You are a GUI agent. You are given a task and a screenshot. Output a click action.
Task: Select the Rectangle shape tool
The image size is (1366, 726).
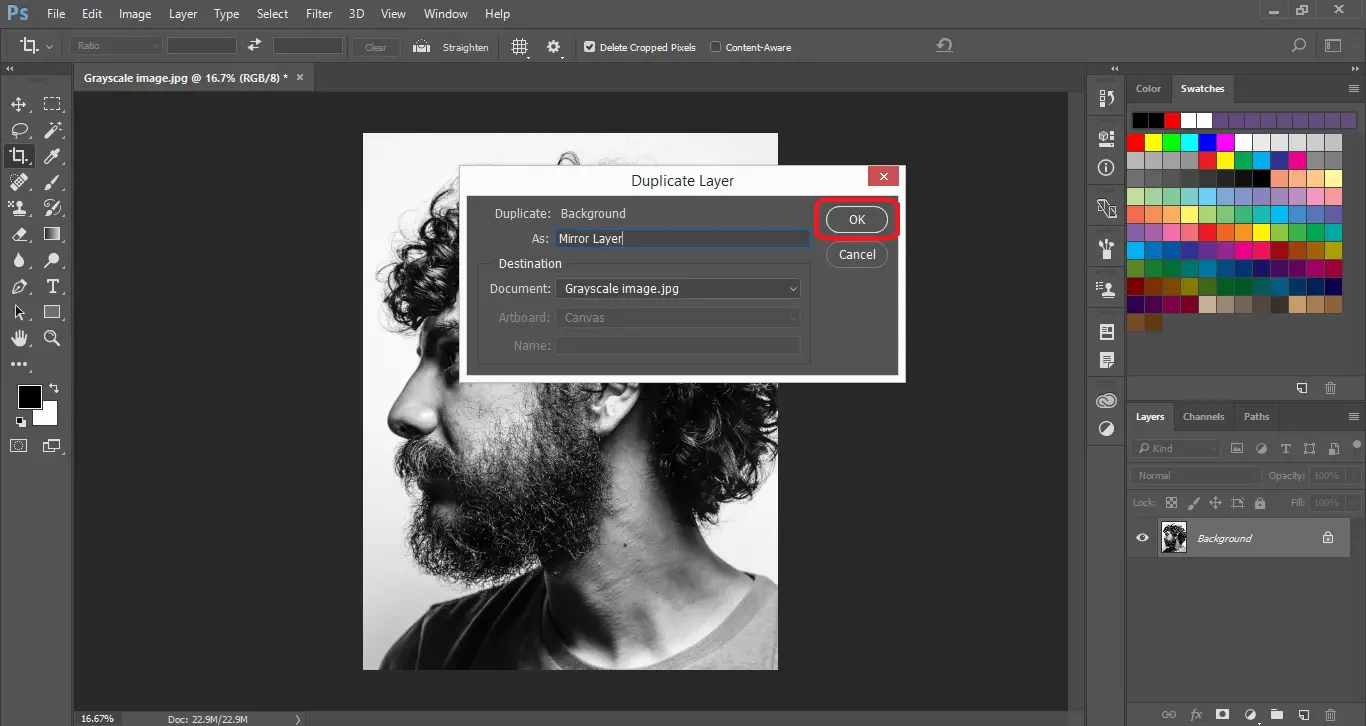click(52, 313)
